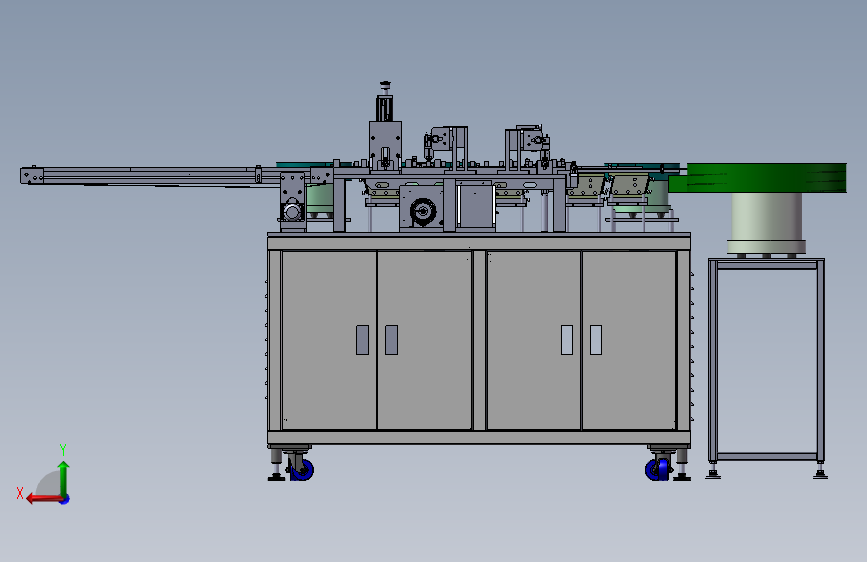Click the green Y axis arrow of the triad
Viewport: 867px width, 562px height.
[x=64, y=478]
